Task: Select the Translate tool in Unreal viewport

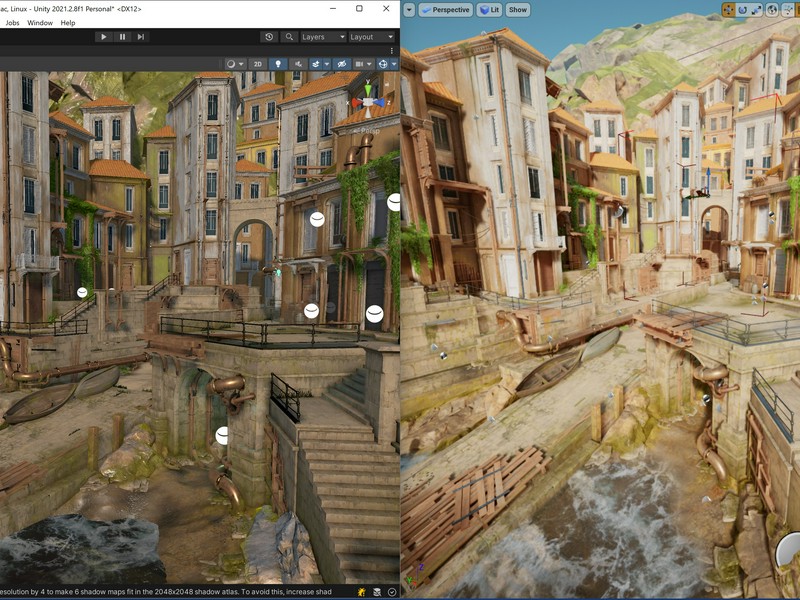Action: [728, 10]
